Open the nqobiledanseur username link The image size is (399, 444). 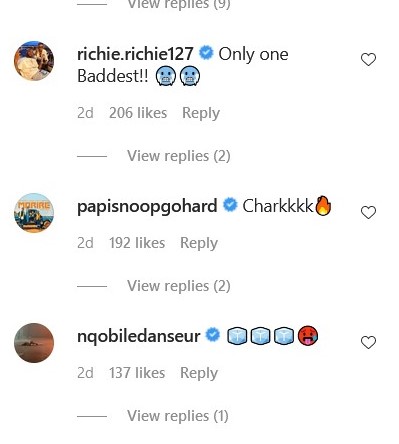click(x=139, y=336)
